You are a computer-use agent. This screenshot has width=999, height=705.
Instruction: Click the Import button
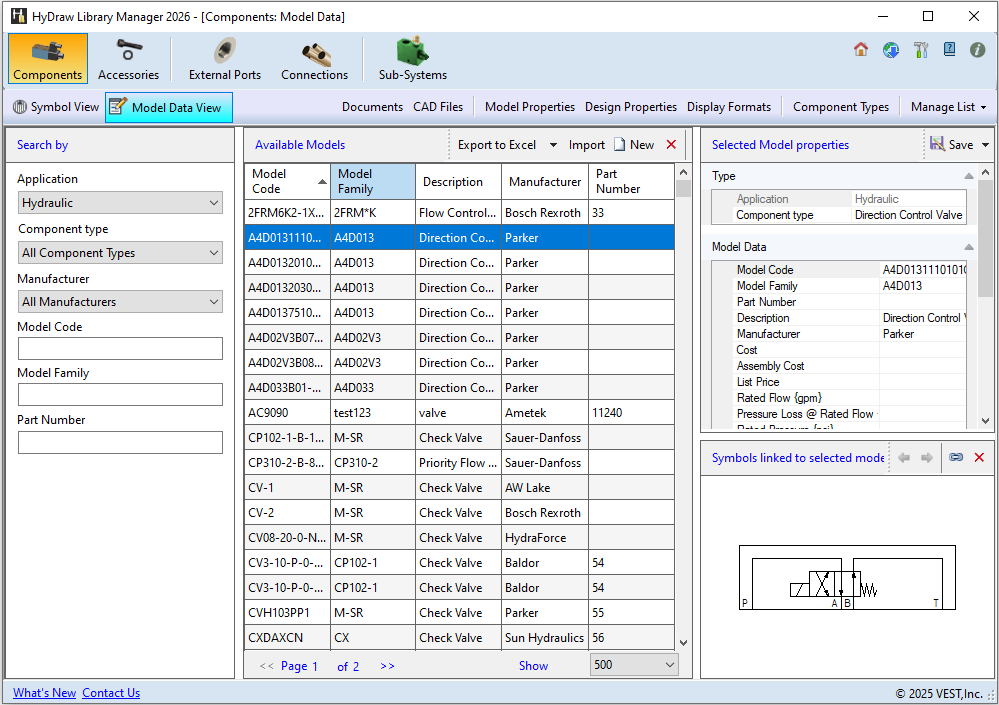[x=587, y=145]
